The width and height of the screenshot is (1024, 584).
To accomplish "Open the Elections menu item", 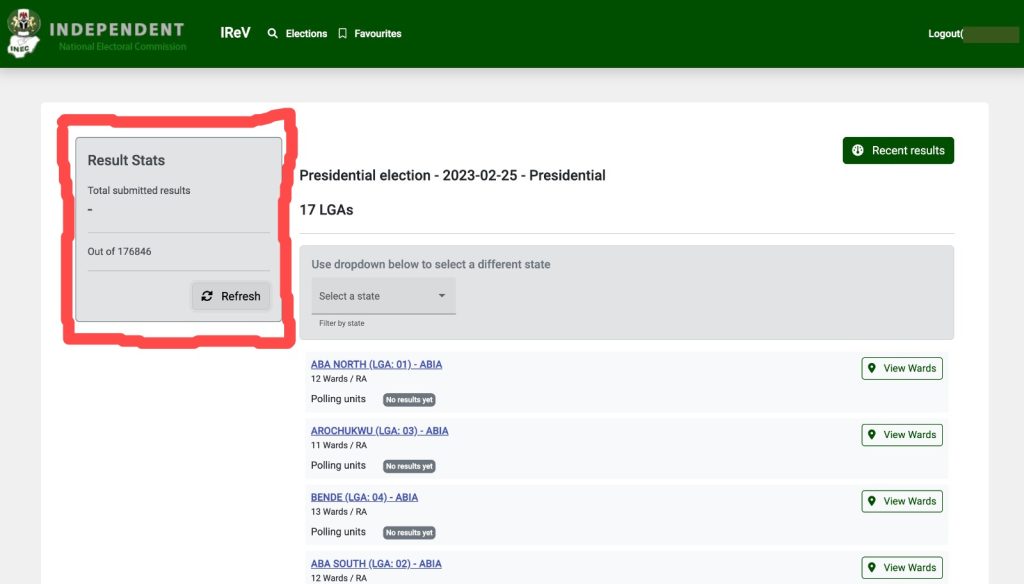I will pyautogui.click(x=306, y=34).
